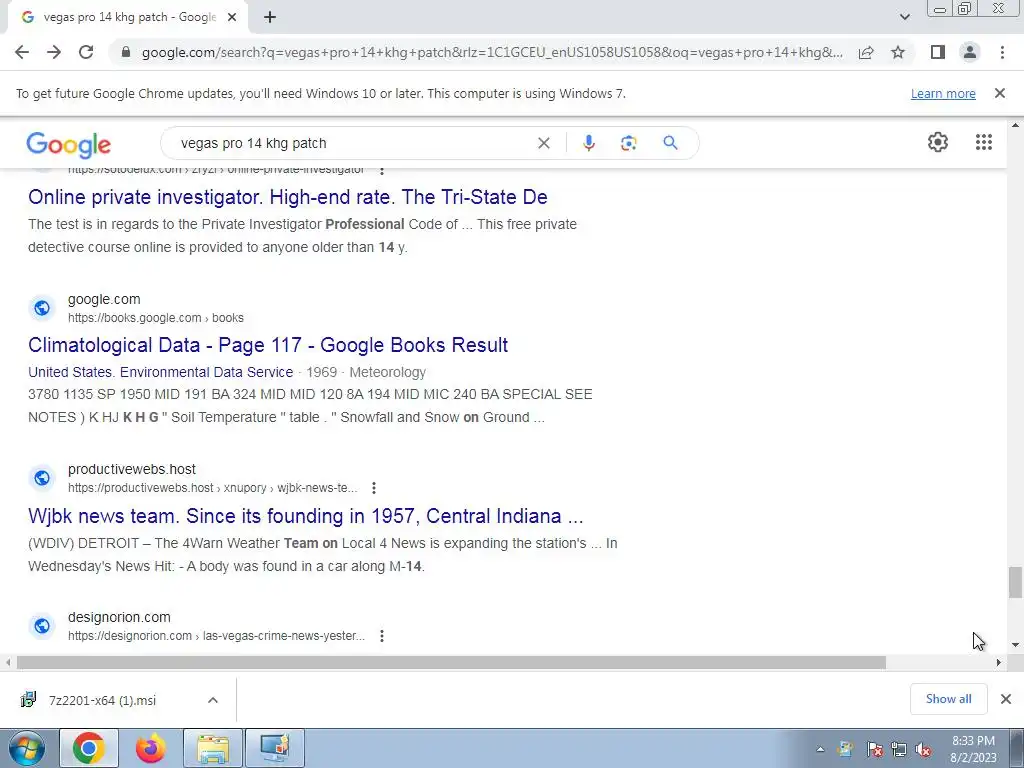Screen dimensions: 1024x768
Task: Bookmark this tab with star icon
Action: tap(898, 52)
